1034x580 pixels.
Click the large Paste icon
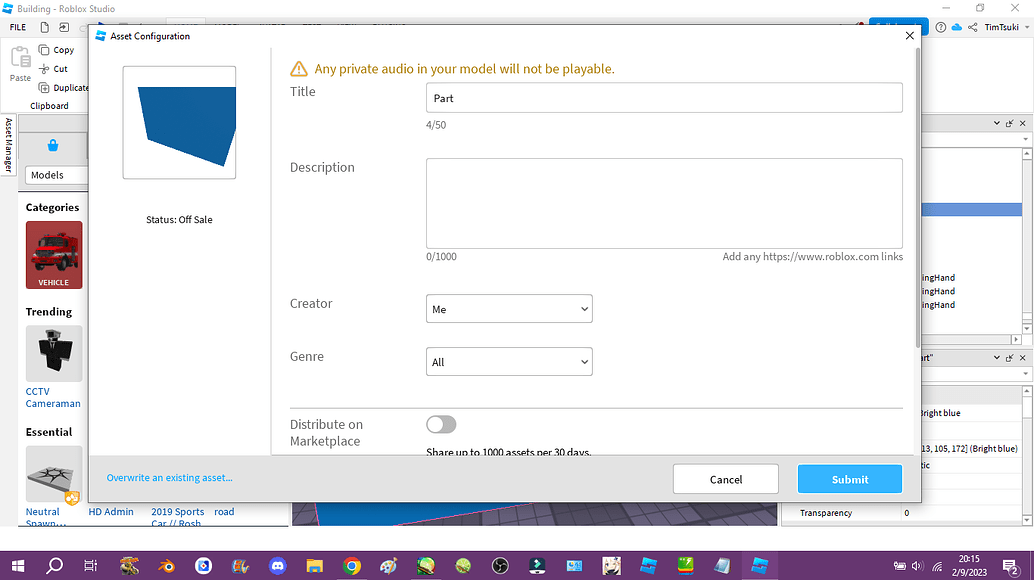(19, 62)
